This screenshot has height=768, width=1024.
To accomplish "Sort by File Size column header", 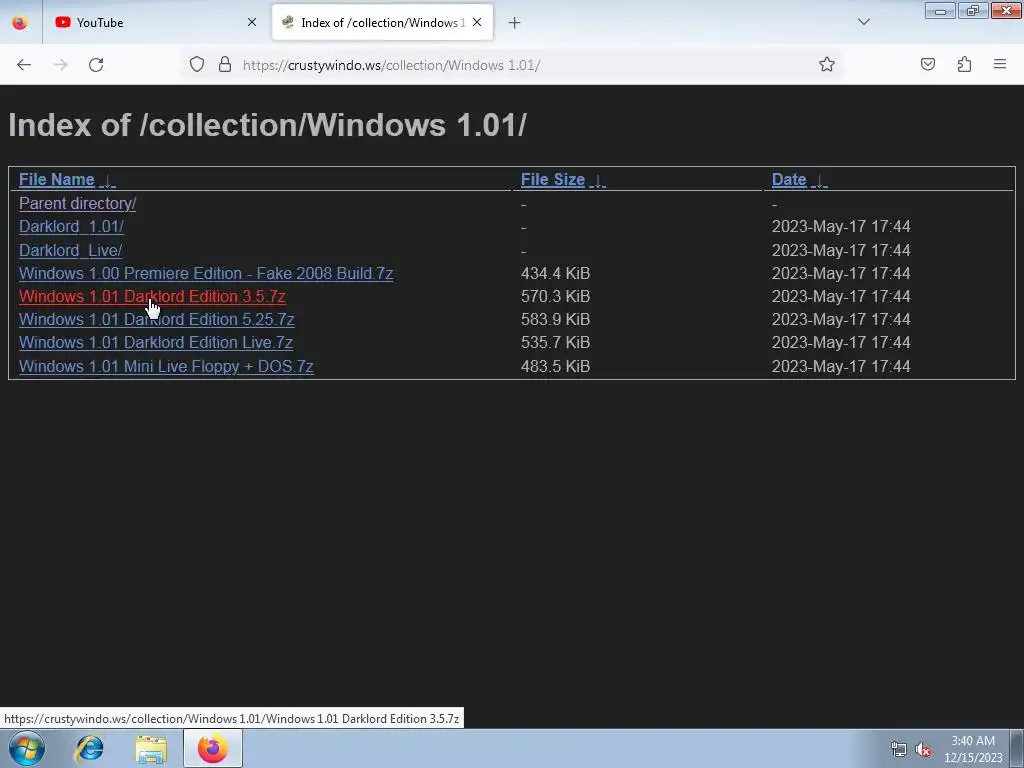I will (x=552, y=180).
